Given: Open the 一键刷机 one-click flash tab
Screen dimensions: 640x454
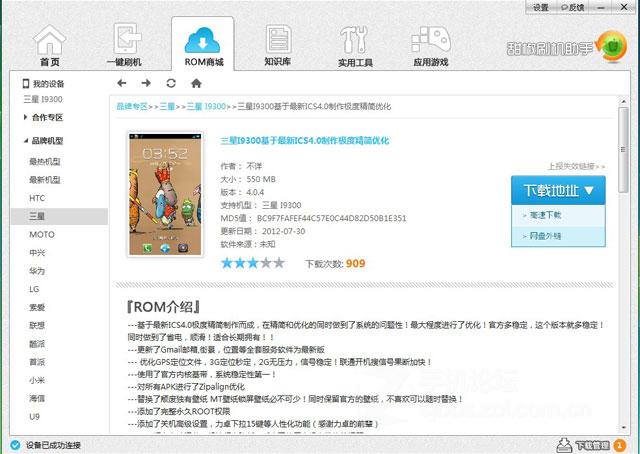Looking at the screenshot, I should point(124,45).
